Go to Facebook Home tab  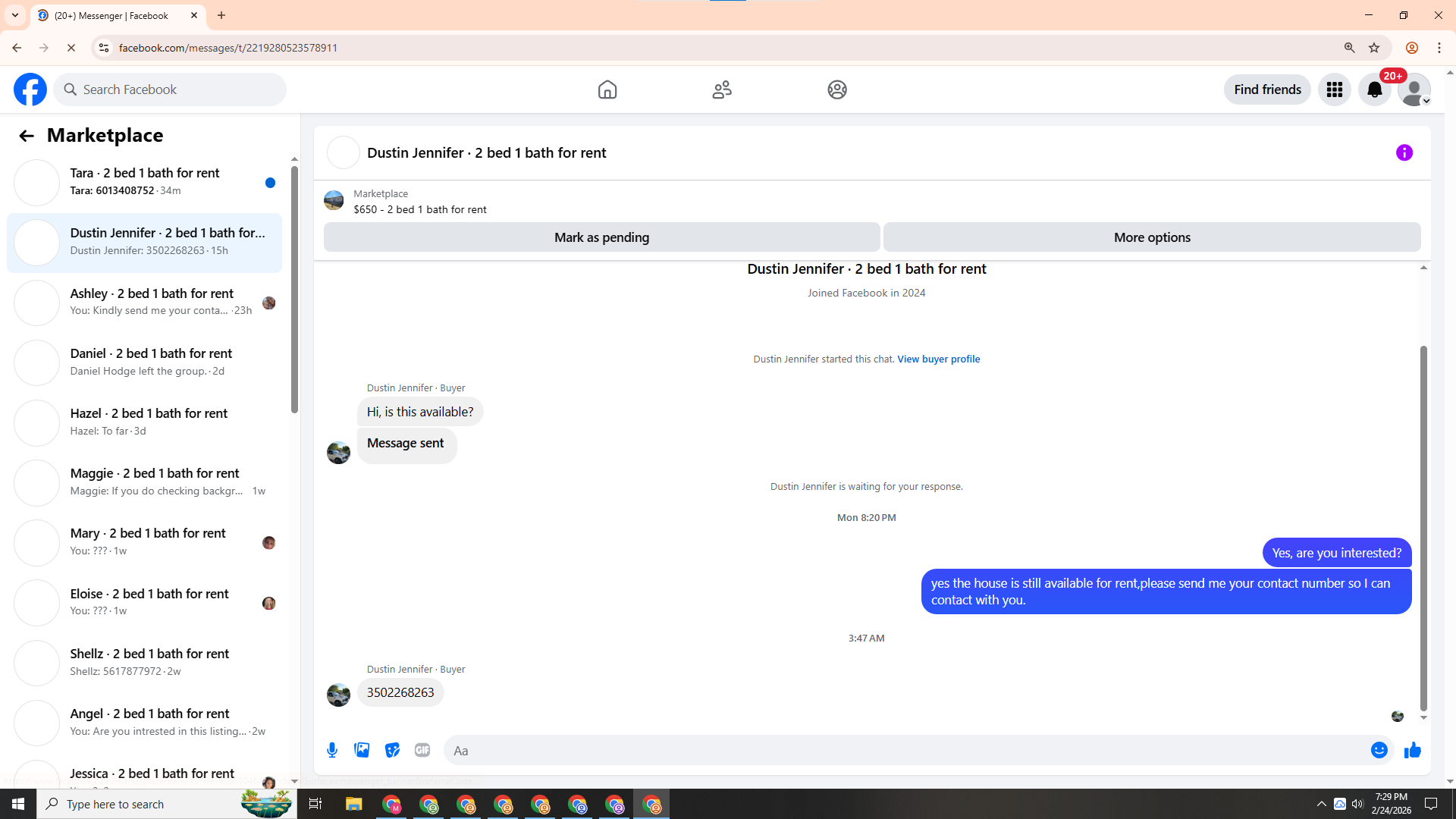coord(607,89)
